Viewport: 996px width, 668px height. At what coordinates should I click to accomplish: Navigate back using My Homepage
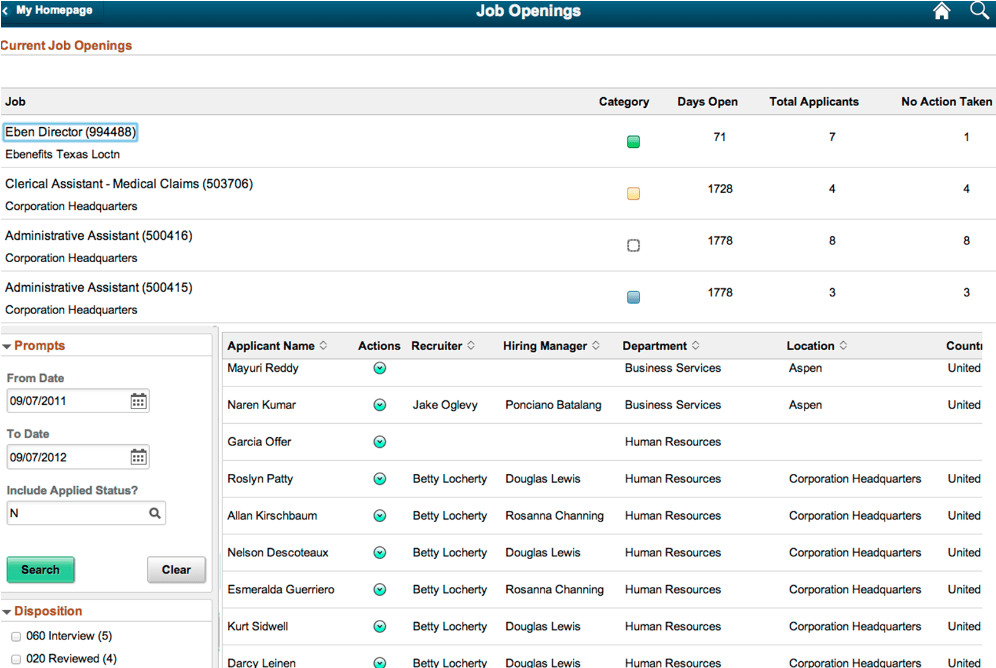click(50, 11)
